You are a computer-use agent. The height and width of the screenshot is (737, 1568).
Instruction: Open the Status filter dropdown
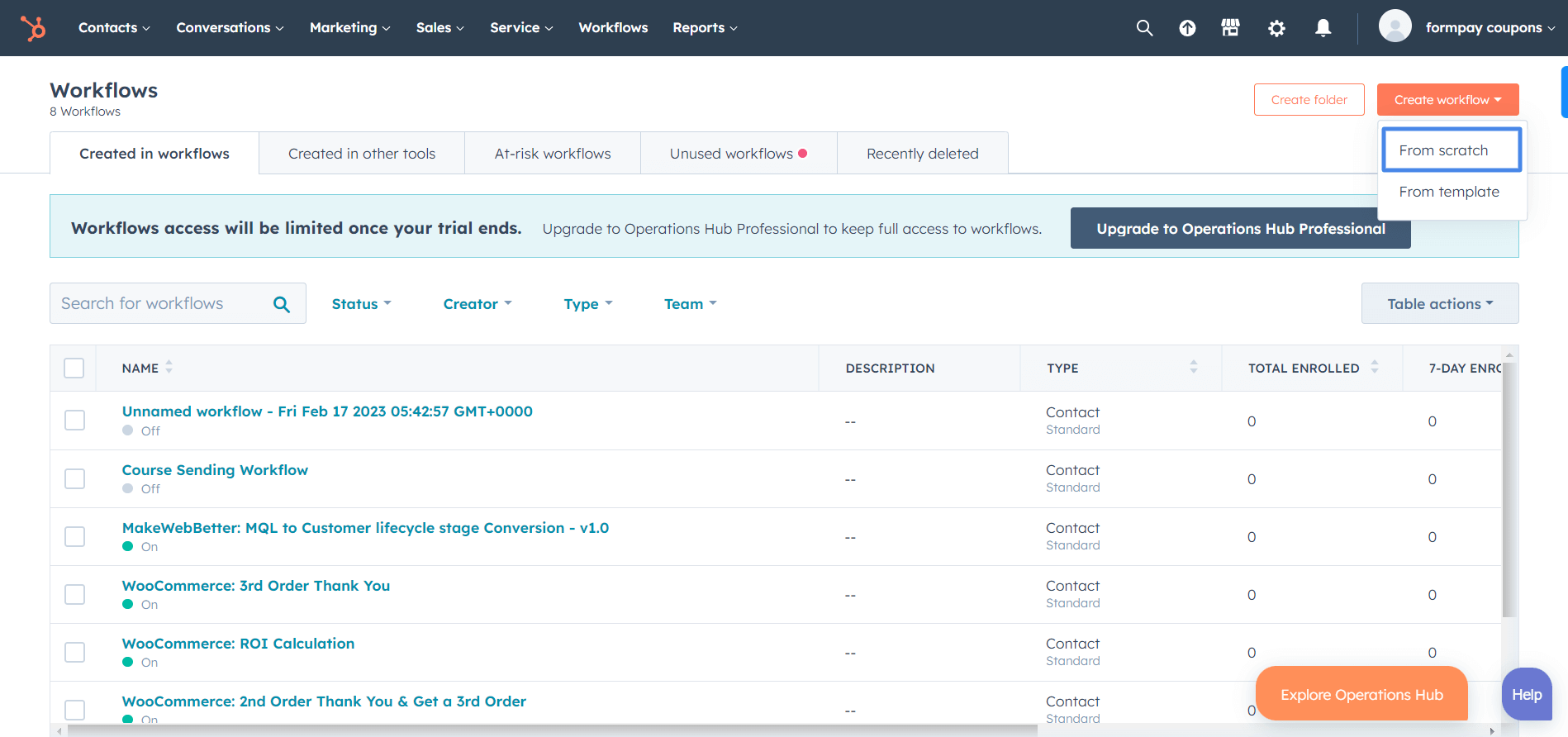(x=361, y=304)
